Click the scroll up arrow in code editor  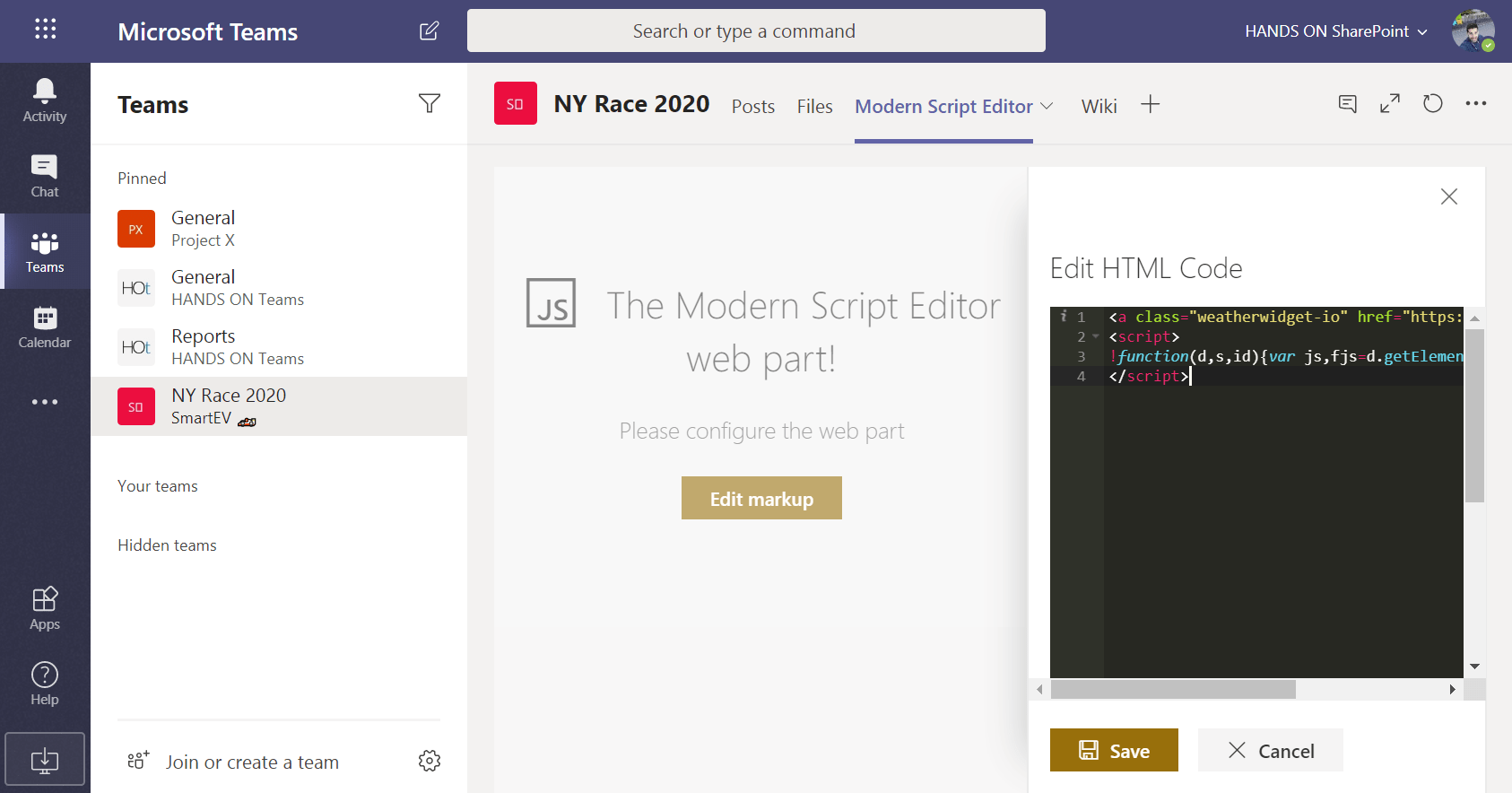point(1474,318)
